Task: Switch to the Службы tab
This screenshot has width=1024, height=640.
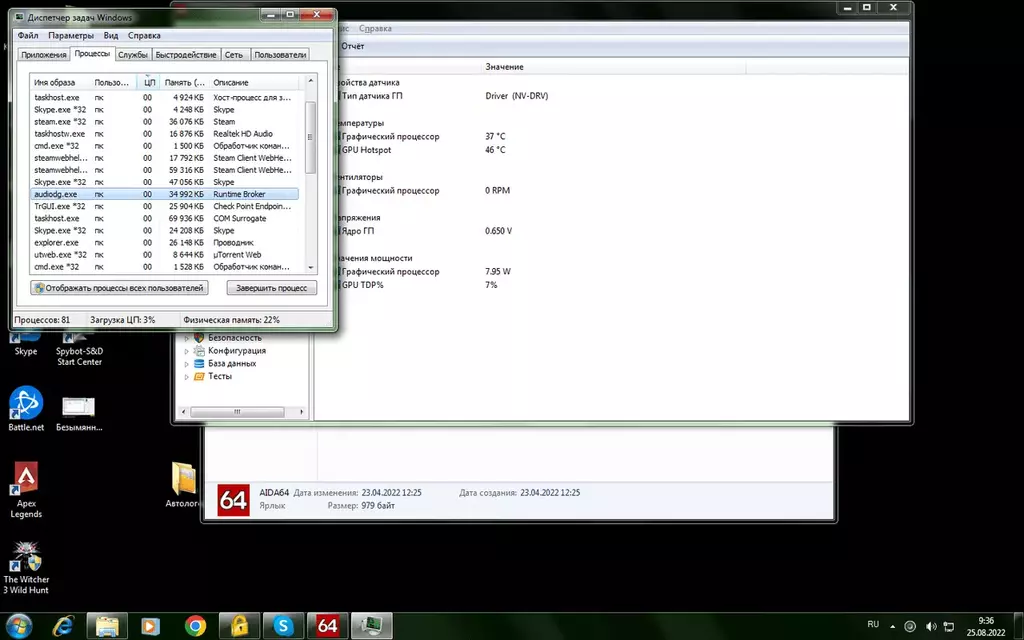Action: 133,55
